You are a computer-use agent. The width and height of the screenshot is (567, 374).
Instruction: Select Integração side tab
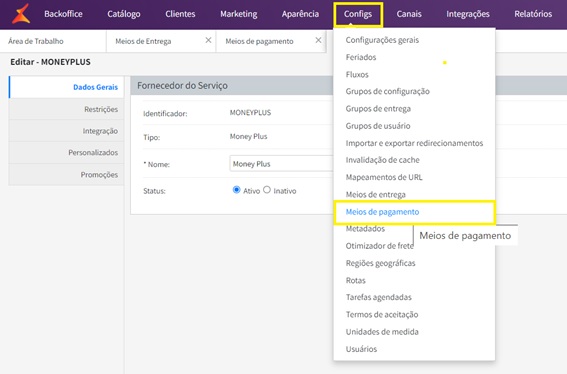coord(67,131)
